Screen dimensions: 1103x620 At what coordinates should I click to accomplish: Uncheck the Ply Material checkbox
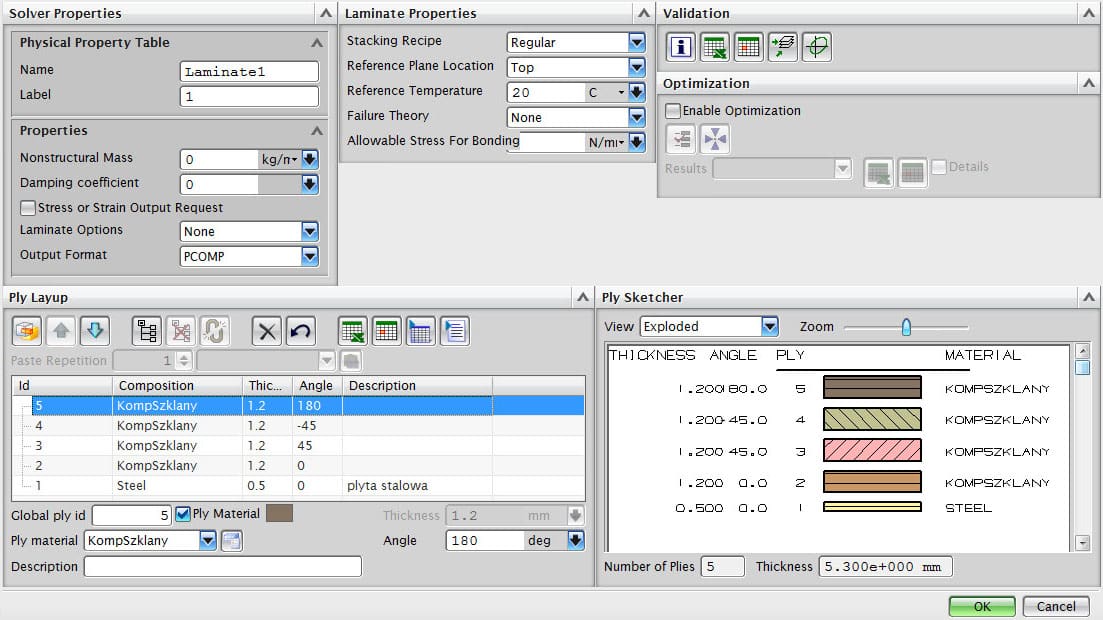click(183, 514)
